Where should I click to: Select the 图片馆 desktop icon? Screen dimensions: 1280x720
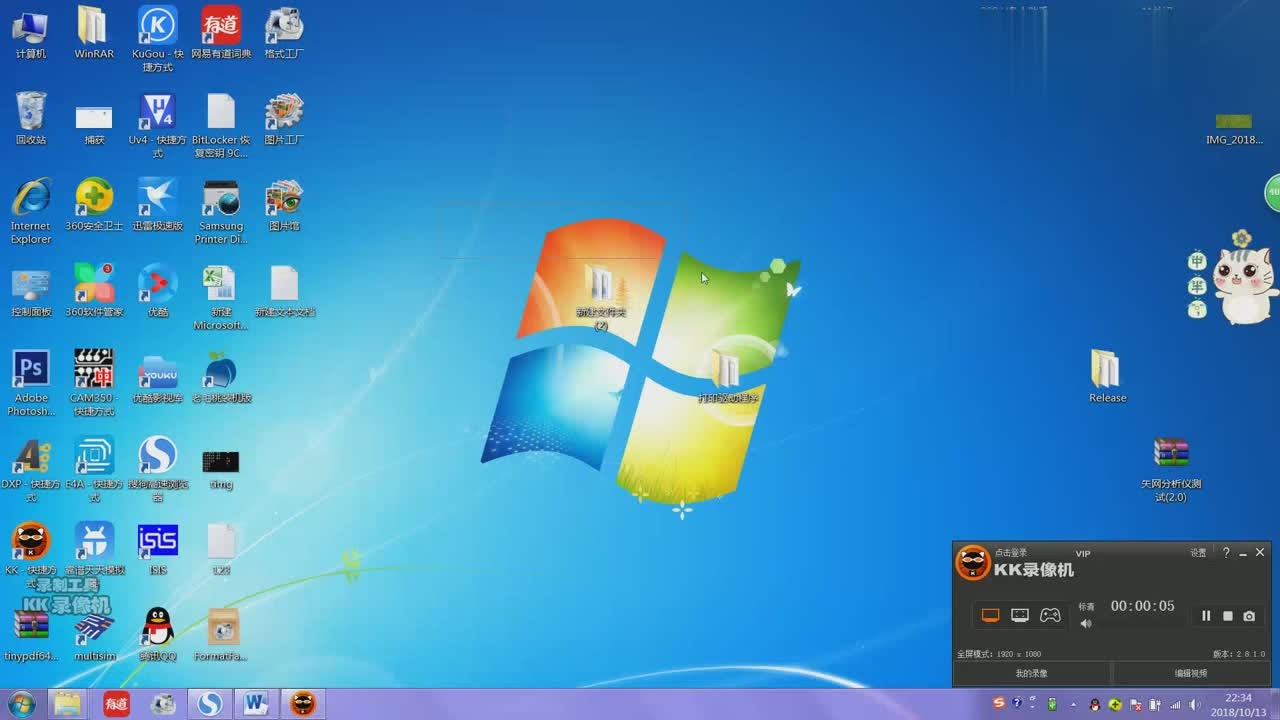pyautogui.click(x=284, y=205)
